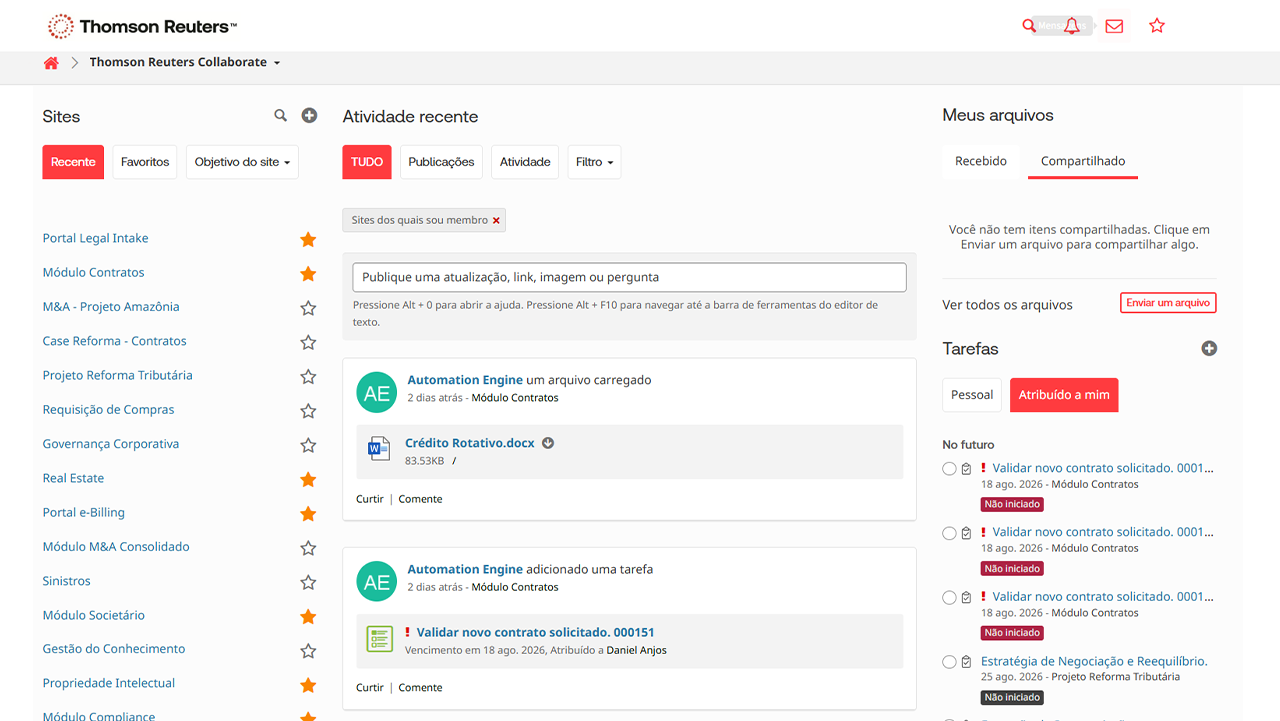Open the Real Estate site
1280x721 pixels.
[x=73, y=478]
